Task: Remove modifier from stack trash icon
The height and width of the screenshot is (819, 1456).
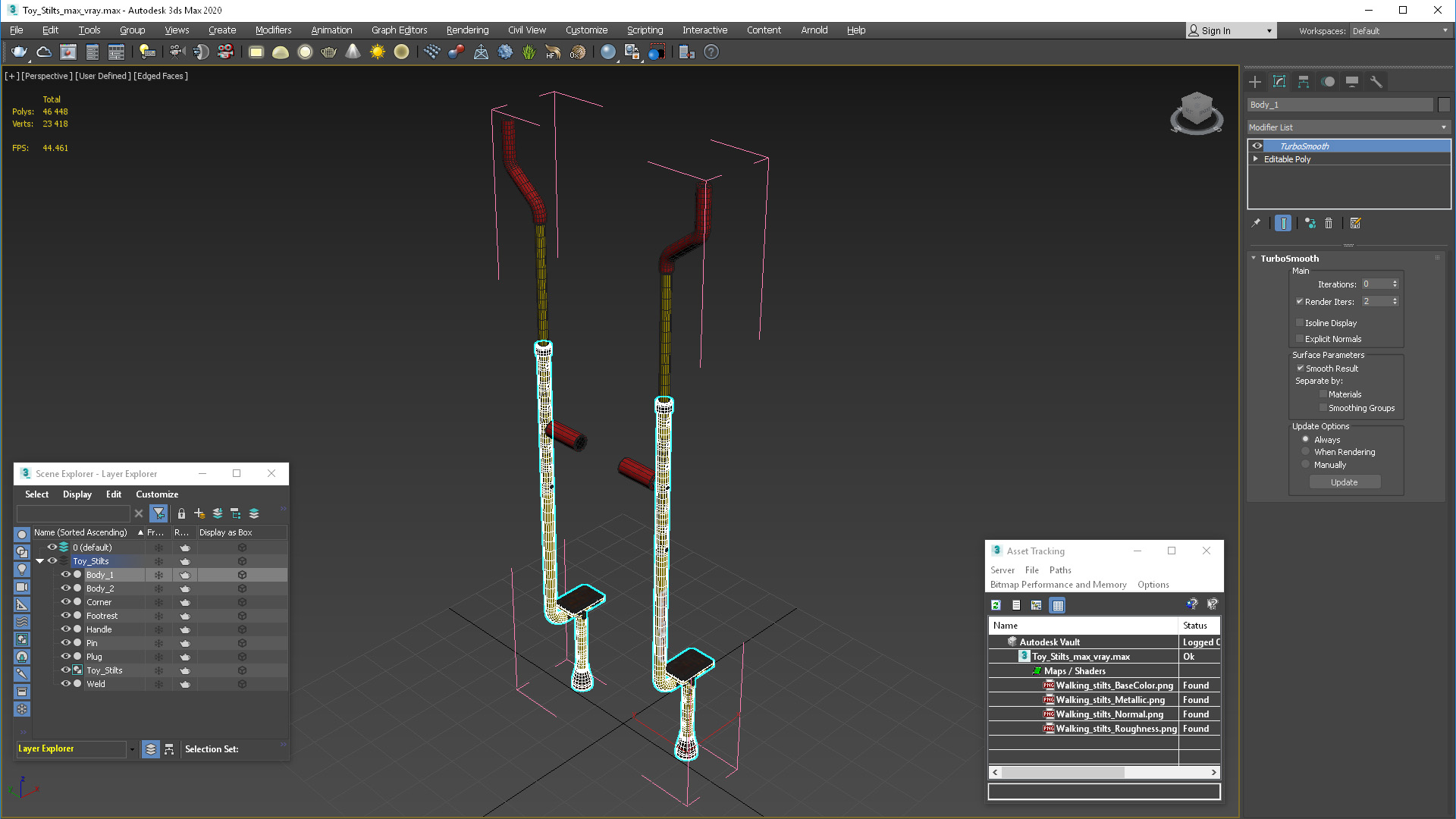Action: point(1329,223)
